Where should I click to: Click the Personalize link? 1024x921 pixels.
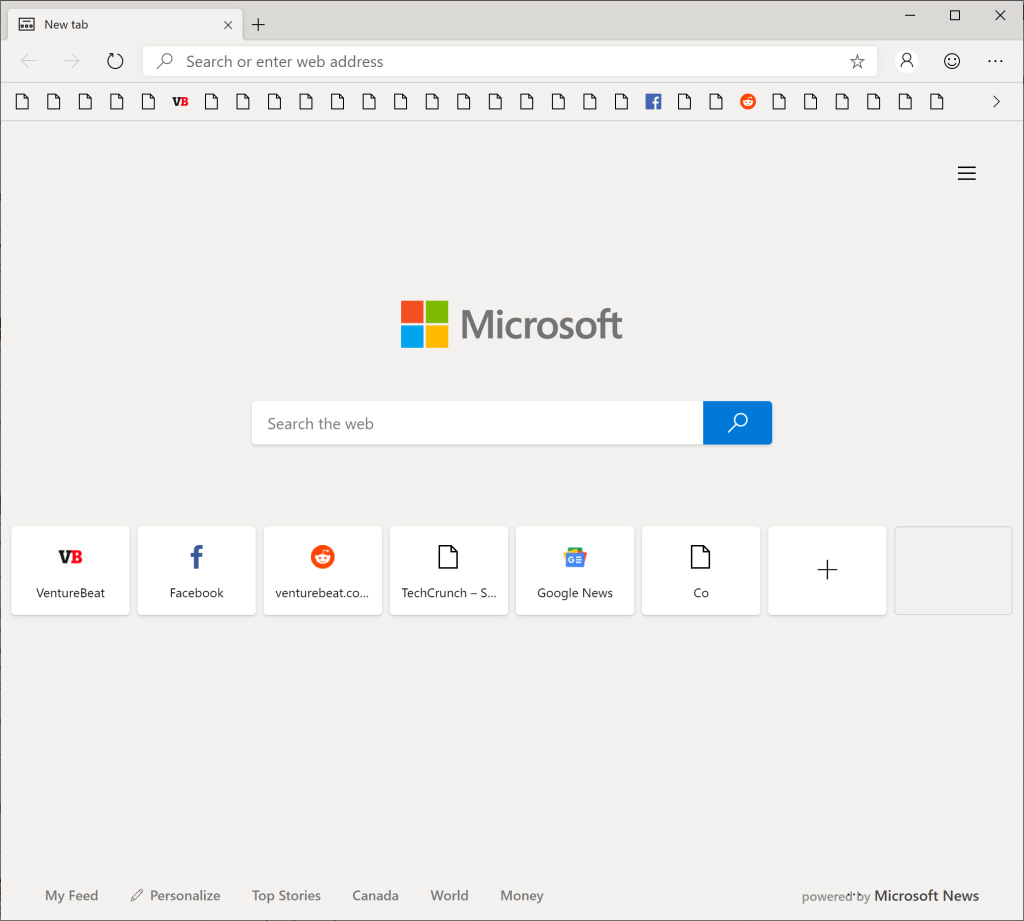click(176, 895)
